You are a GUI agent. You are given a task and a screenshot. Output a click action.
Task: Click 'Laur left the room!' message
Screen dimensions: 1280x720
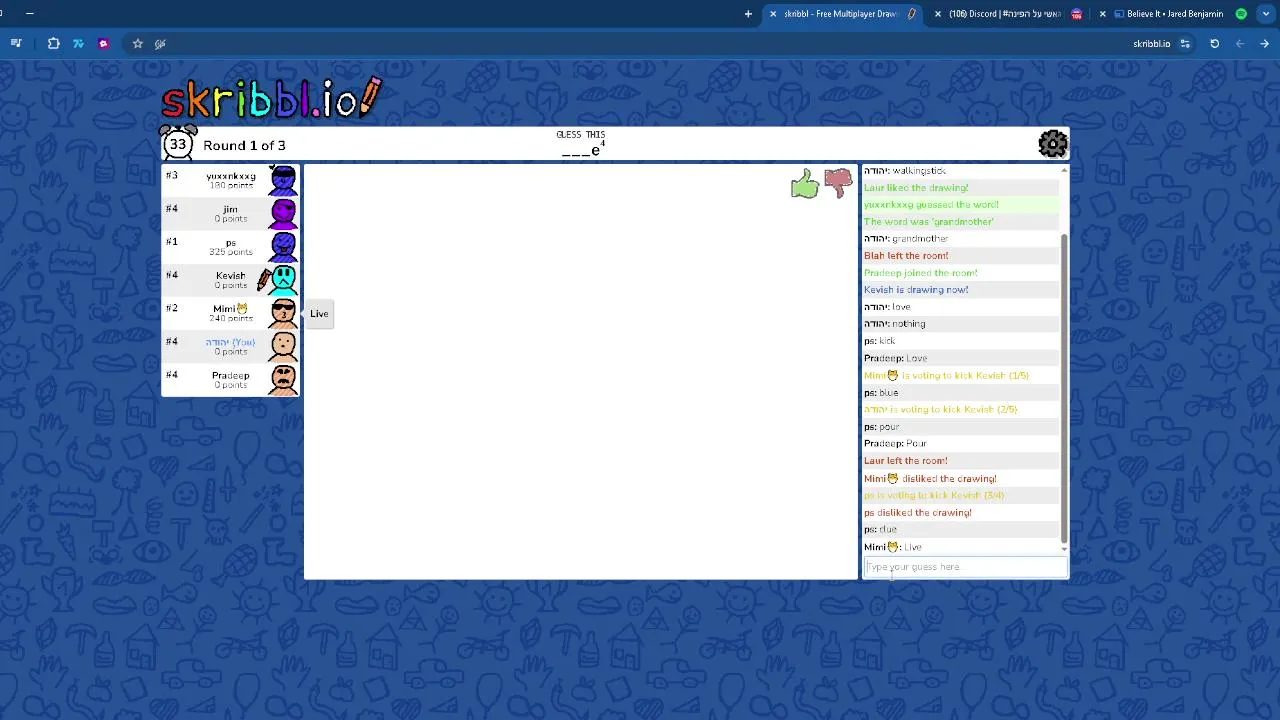pos(906,461)
